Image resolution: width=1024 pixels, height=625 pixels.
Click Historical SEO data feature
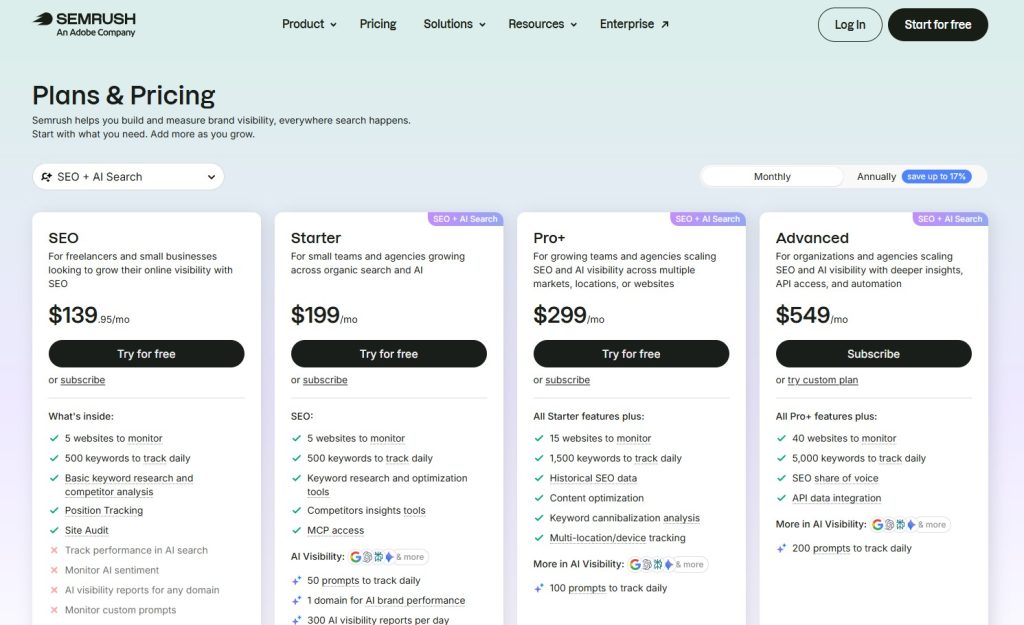593,478
